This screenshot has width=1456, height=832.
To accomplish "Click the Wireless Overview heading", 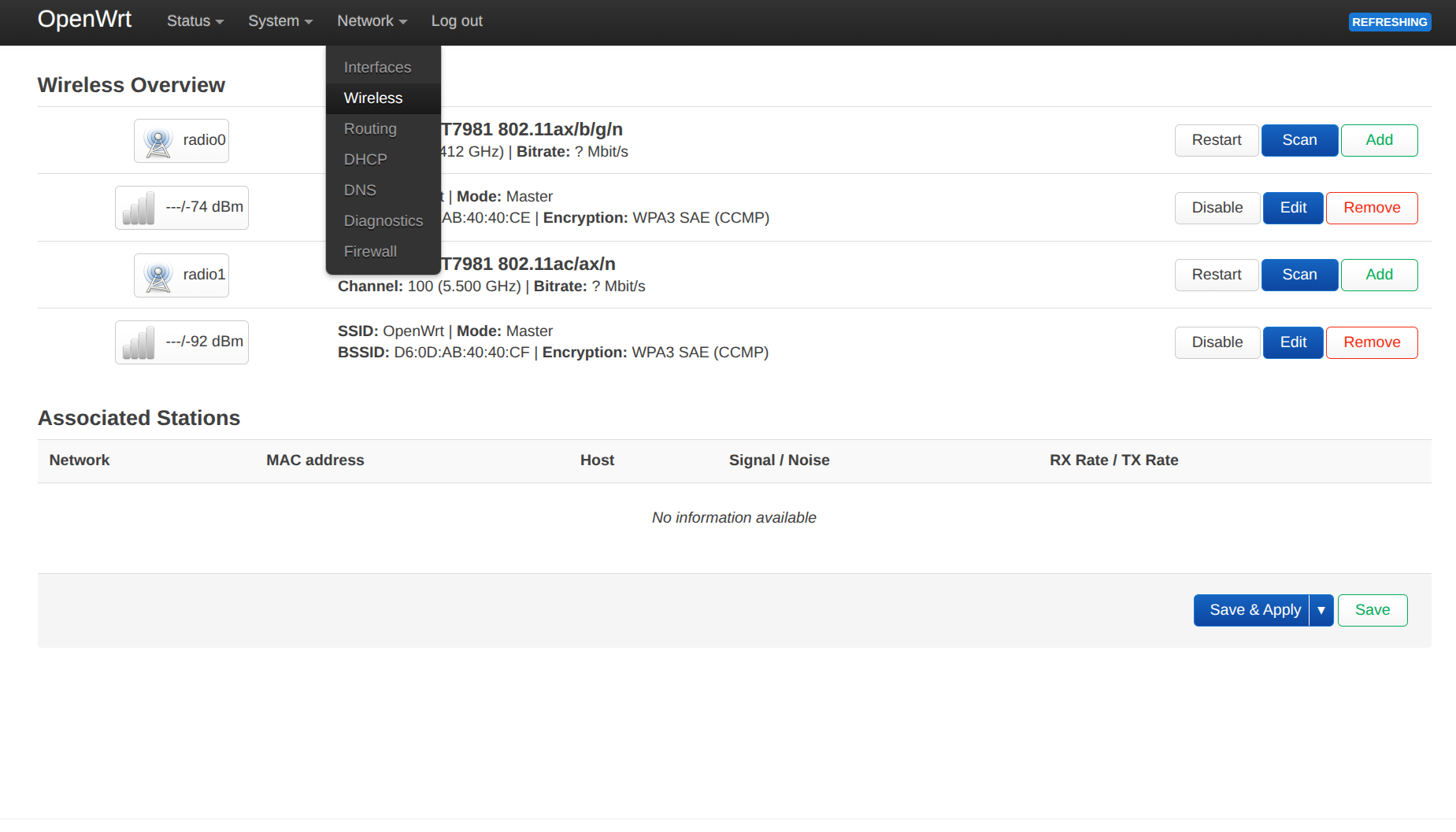I will (x=132, y=85).
